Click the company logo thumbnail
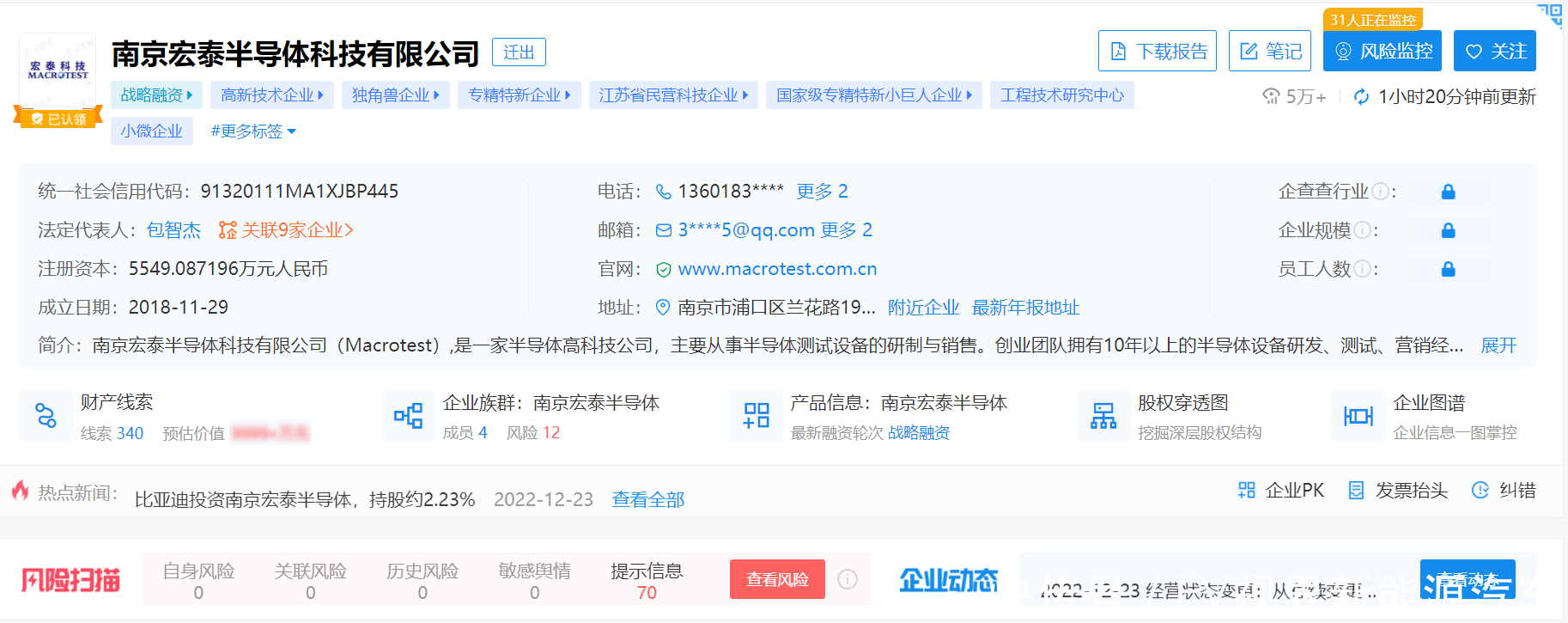The image size is (1568, 623). [x=58, y=70]
